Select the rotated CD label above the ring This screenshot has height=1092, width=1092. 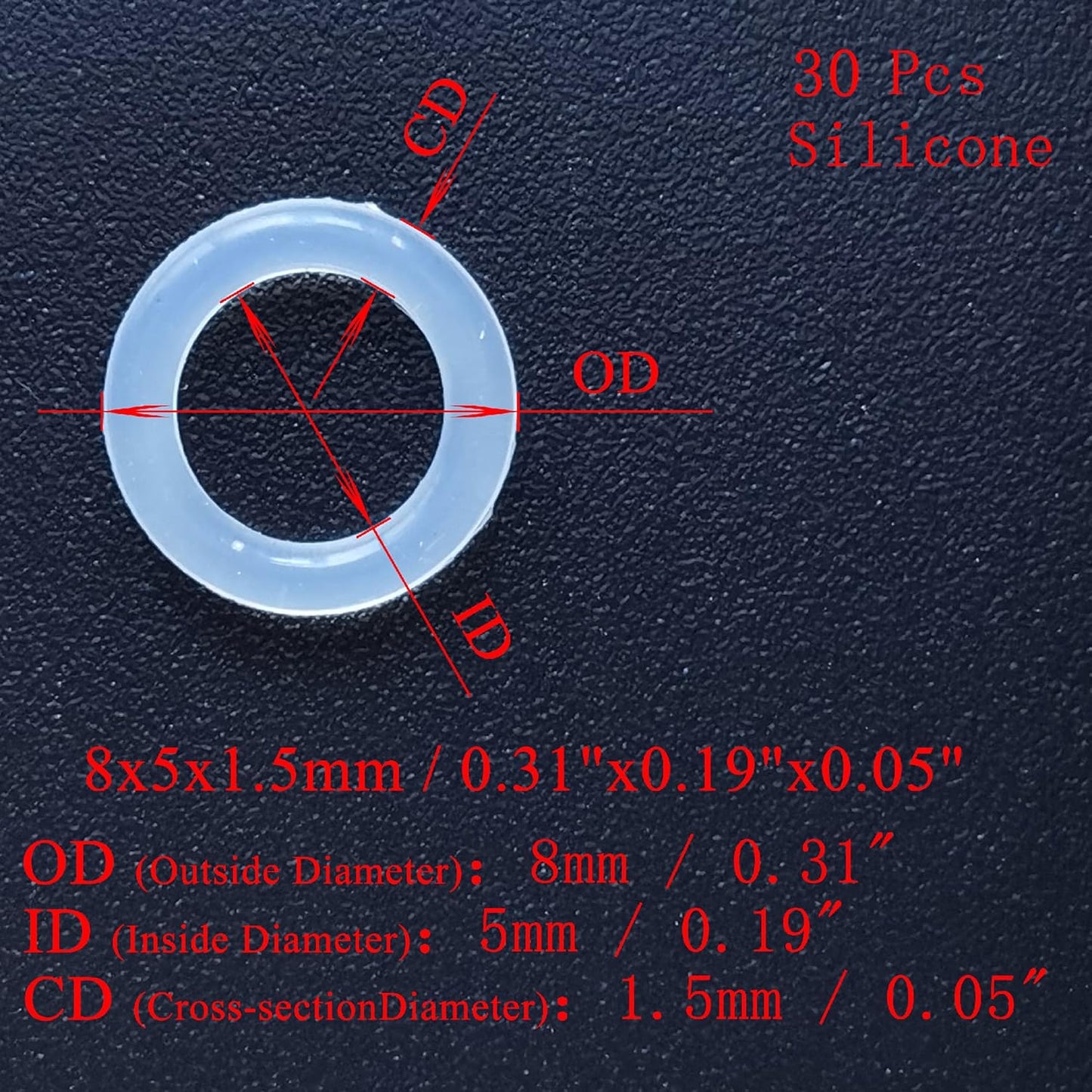[435, 117]
